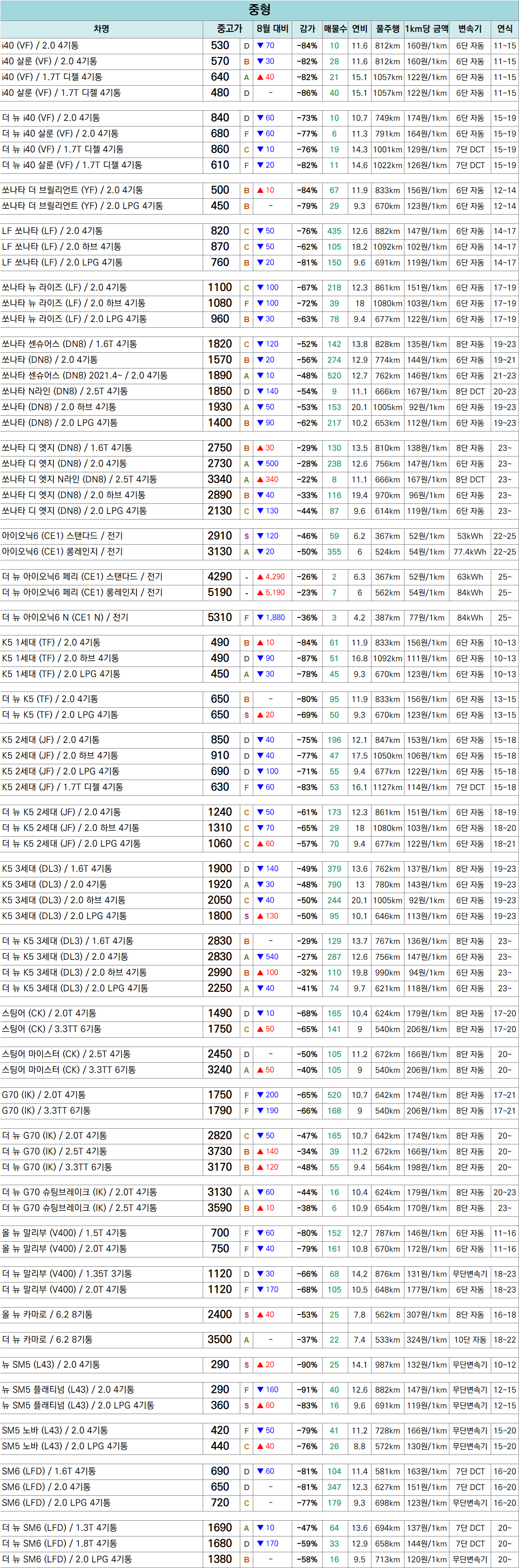Click the "변속기" column header
This screenshot has height=1568, width=519.
click(x=470, y=29)
